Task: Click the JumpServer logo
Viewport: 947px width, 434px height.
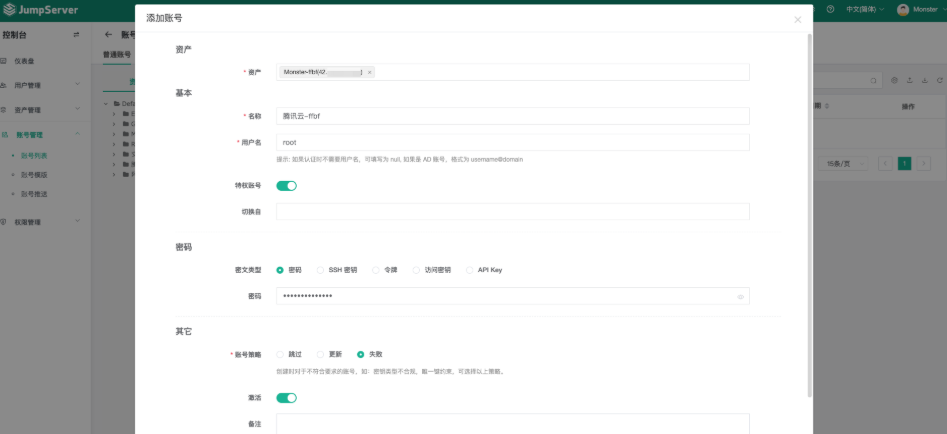Action: click(x=40, y=10)
